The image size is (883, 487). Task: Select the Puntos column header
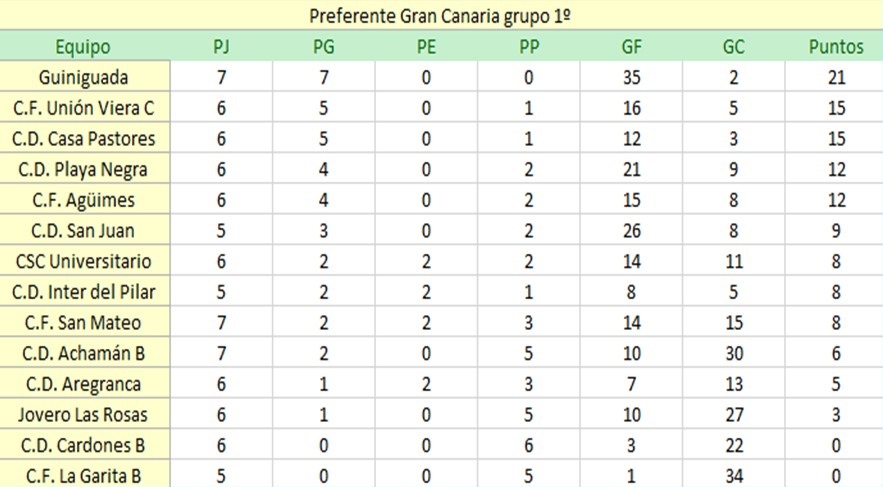coord(836,47)
